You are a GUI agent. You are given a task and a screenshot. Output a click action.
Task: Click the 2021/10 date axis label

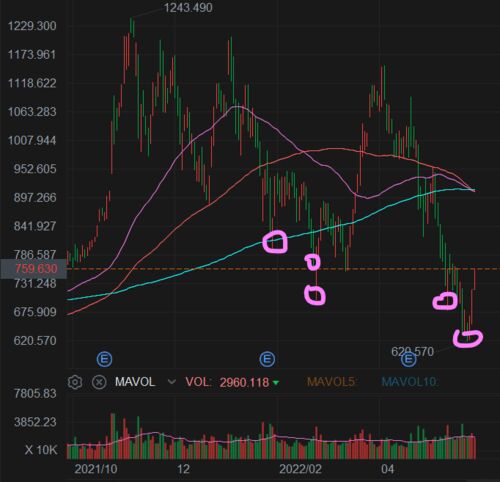pos(96,469)
